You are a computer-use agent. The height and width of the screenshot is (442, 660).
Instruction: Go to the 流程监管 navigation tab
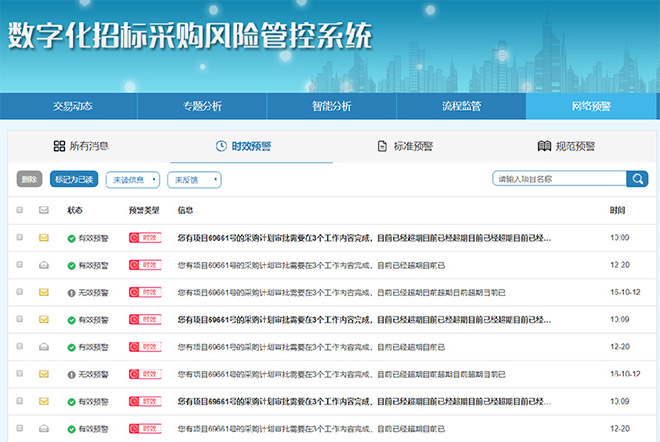tap(461, 106)
